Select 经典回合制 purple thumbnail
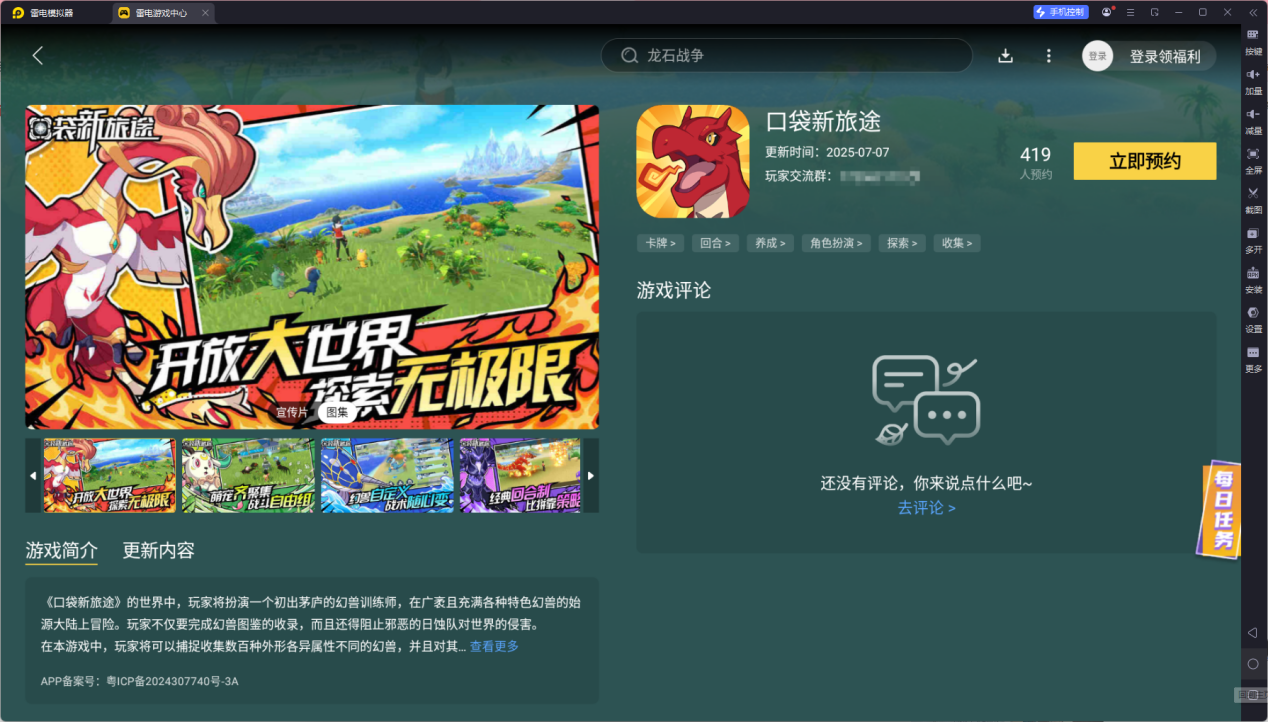1268x722 pixels. (520, 475)
